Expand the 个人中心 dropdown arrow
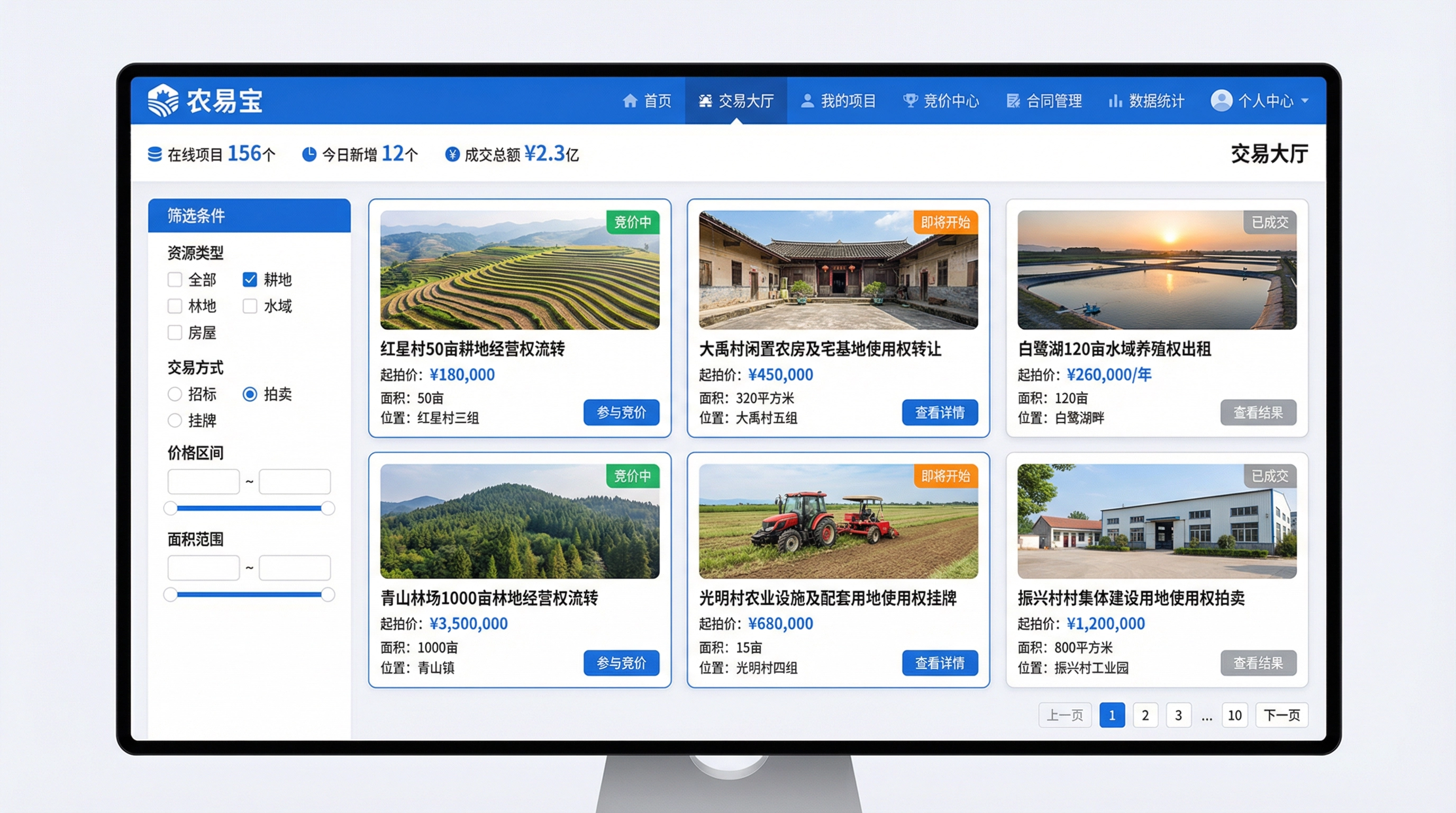Image resolution: width=1456 pixels, height=813 pixels. (1305, 101)
